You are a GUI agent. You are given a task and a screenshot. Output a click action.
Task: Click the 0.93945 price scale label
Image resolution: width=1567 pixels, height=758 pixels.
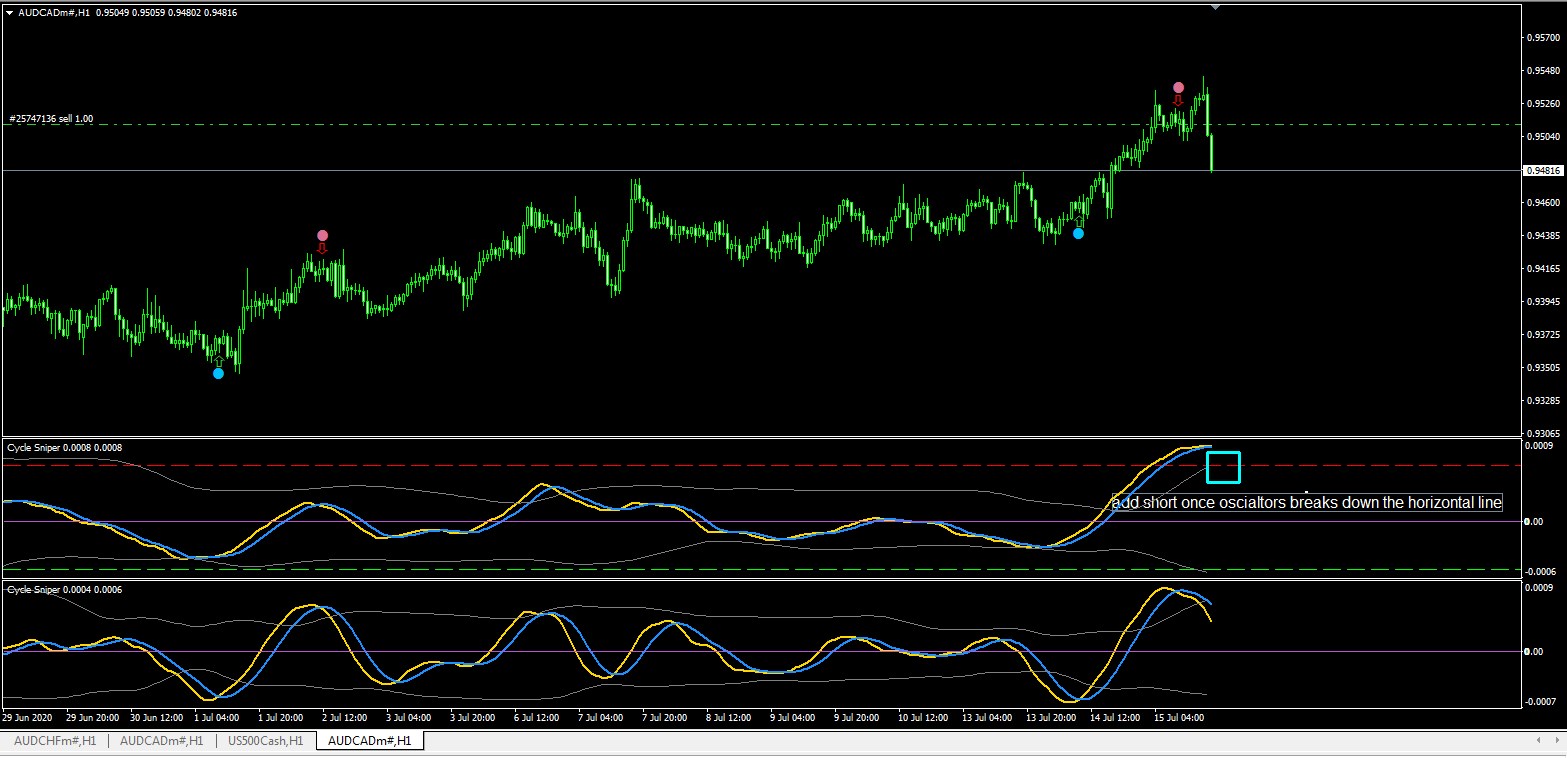pyautogui.click(x=1542, y=302)
